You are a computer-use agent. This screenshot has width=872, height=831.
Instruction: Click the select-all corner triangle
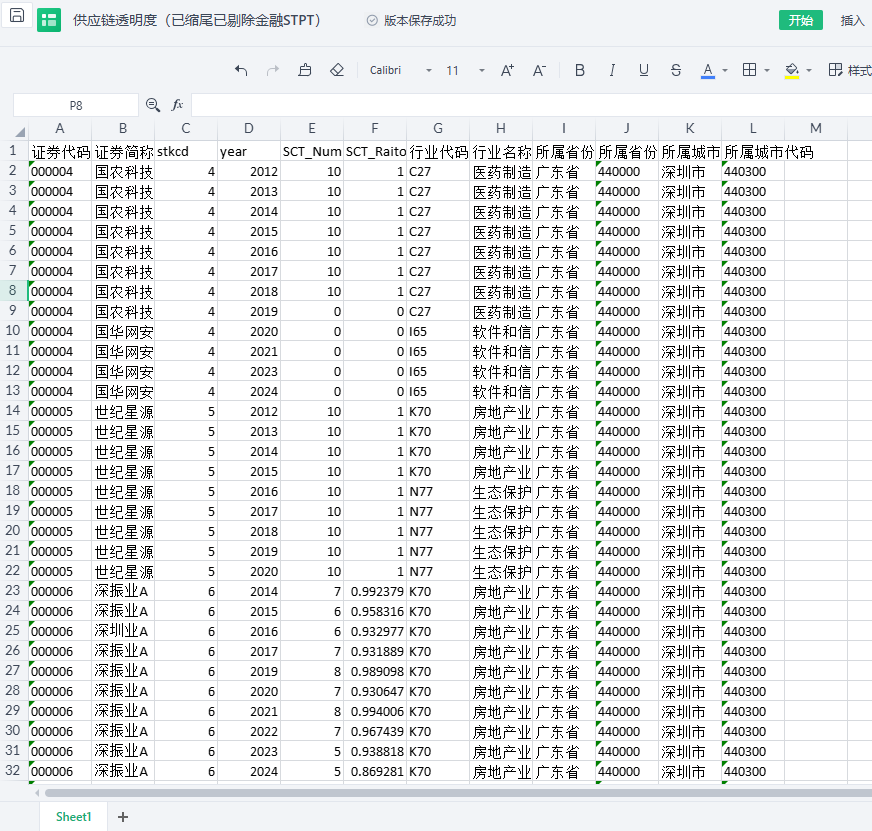coord(19,132)
